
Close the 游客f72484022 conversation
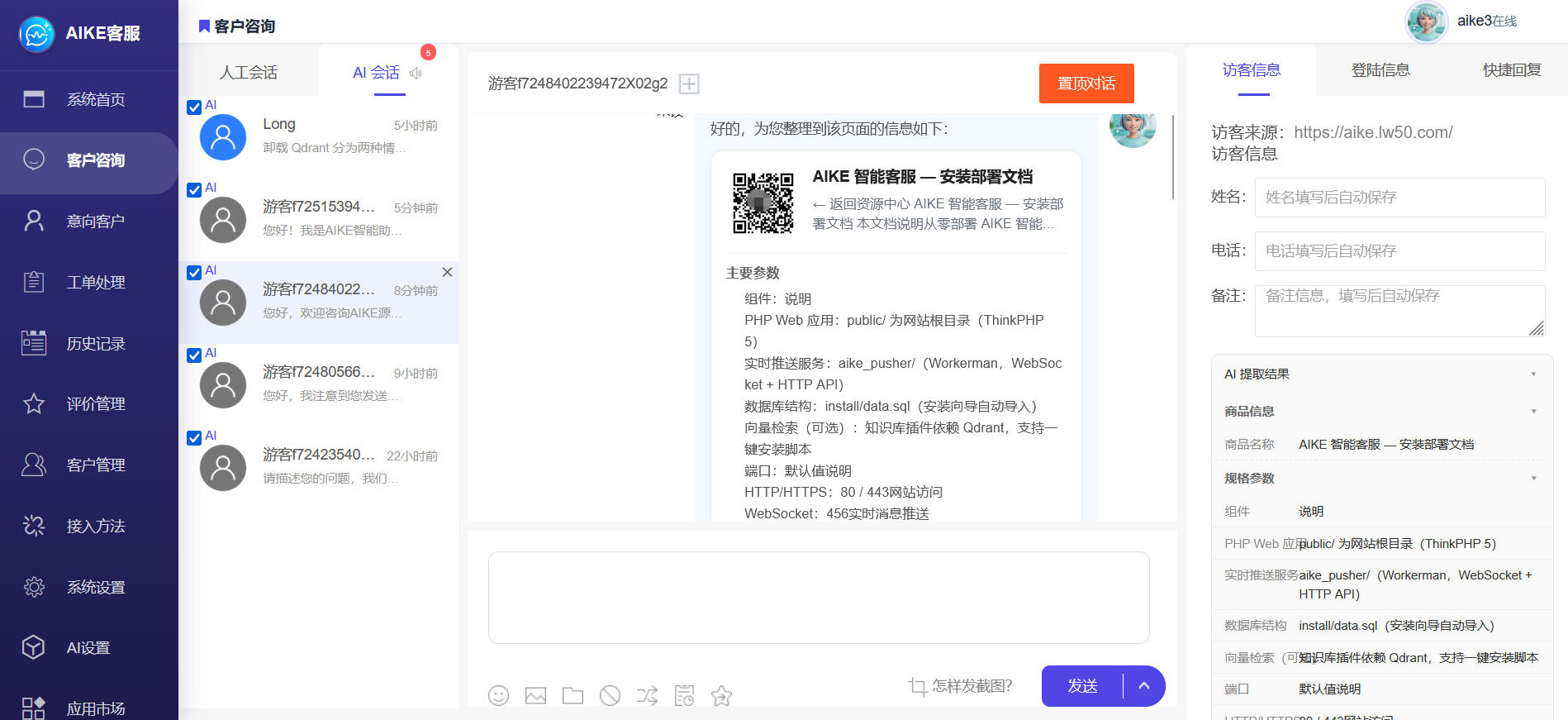click(447, 272)
